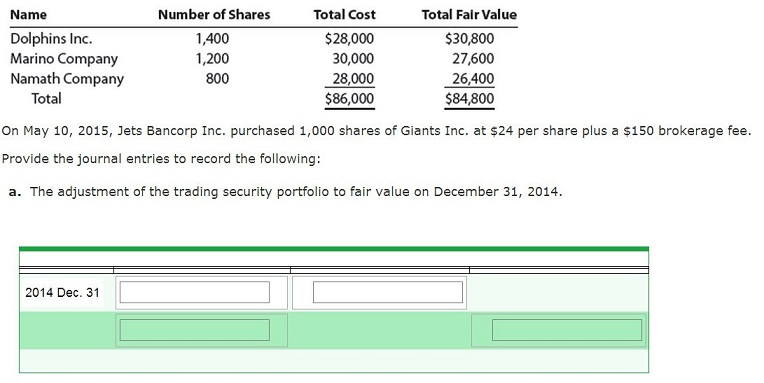This screenshot has width=764, height=383.
Task: Select the $86,000 total cost value
Action: 349,99
